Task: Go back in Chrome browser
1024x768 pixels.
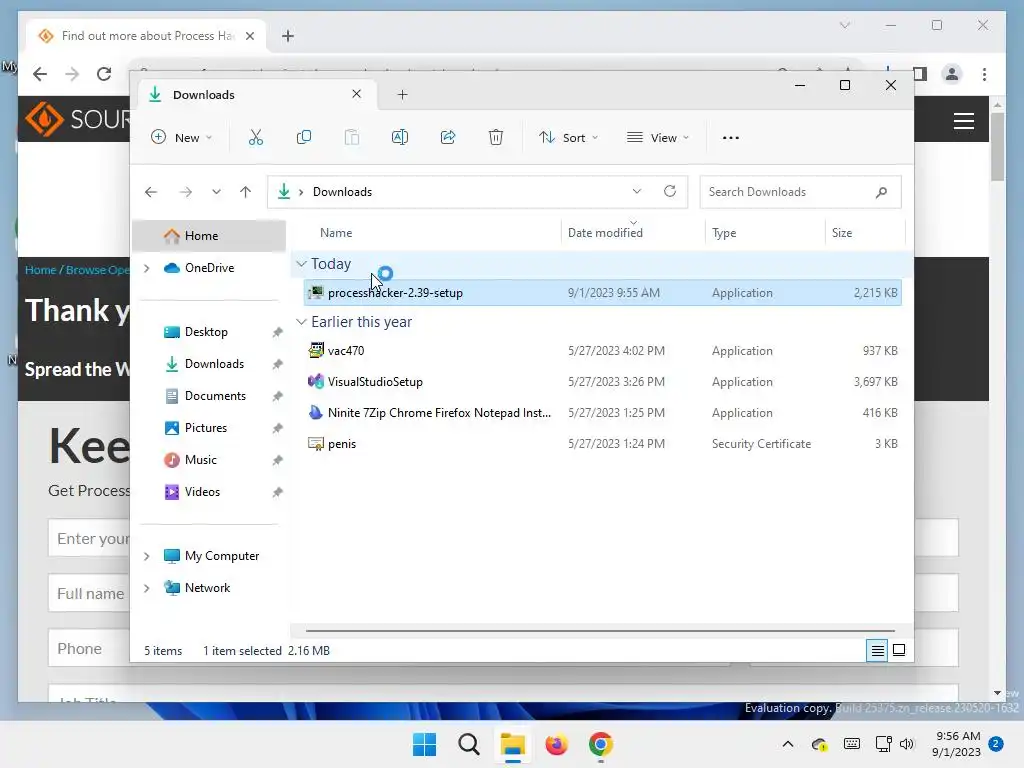Action: pos(40,74)
